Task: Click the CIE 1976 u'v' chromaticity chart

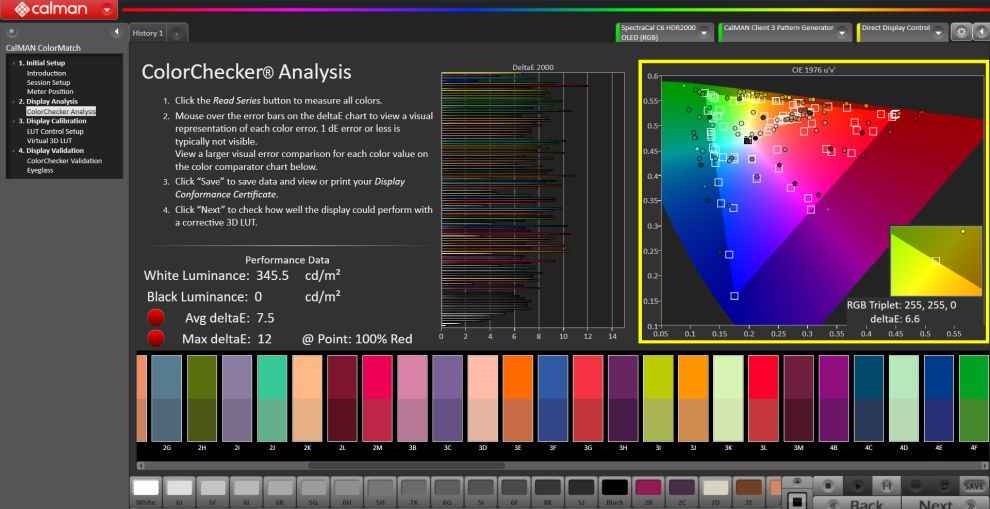Action: click(x=813, y=201)
